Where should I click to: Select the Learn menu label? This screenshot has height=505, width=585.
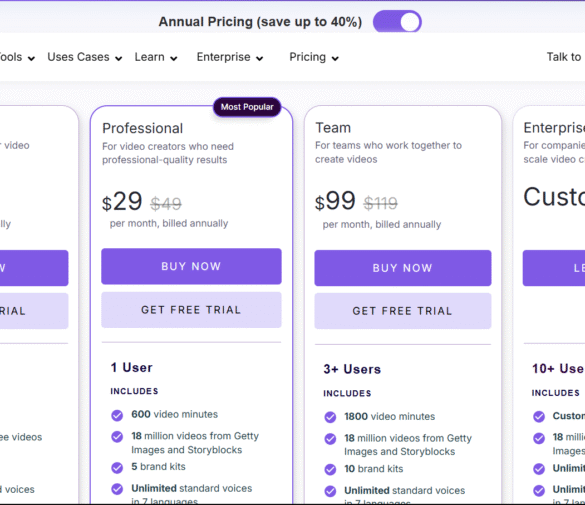[150, 57]
